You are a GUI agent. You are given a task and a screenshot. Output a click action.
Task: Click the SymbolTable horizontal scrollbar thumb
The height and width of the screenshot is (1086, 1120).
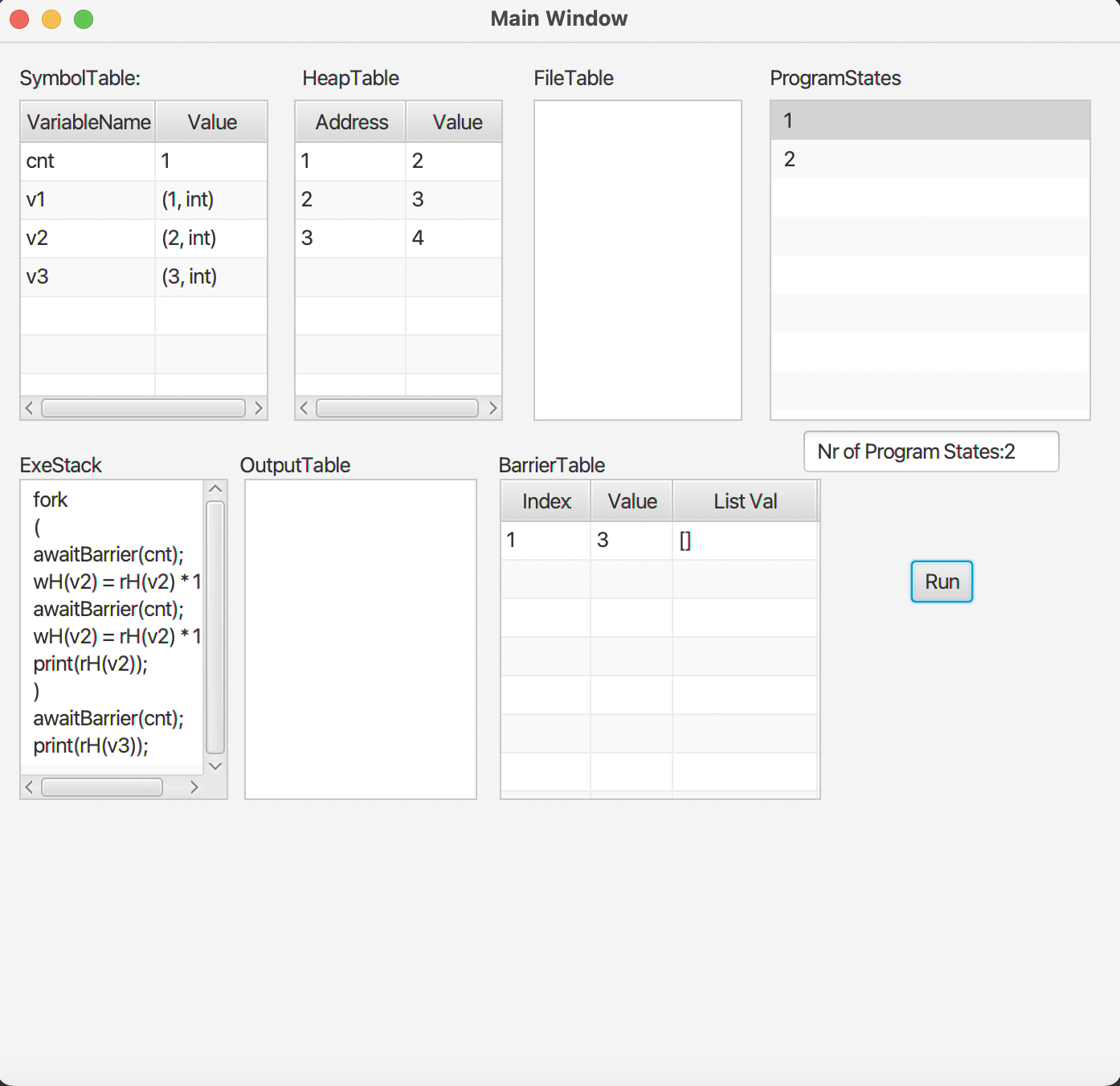point(143,408)
